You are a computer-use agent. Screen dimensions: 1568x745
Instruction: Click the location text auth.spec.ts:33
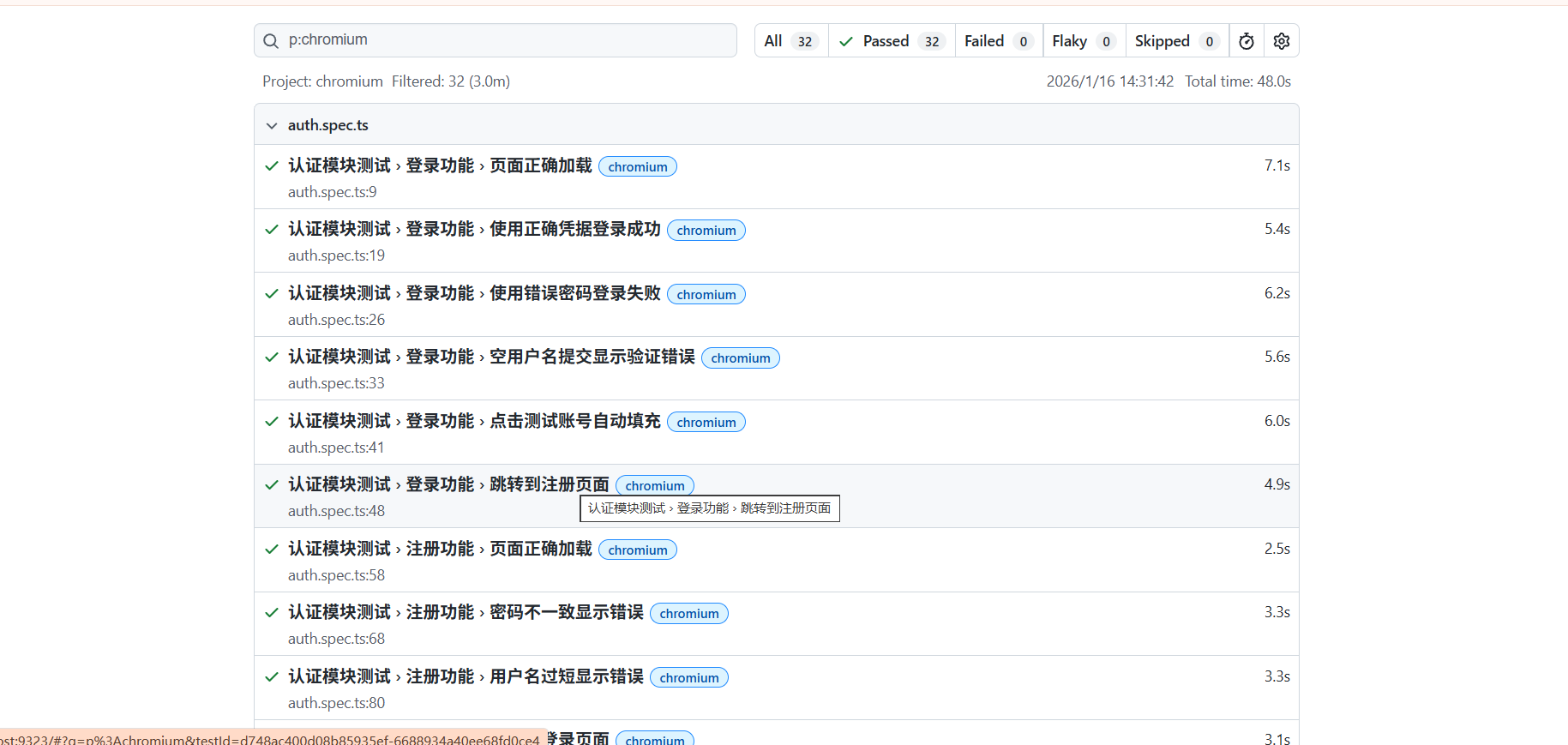coord(336,383)
